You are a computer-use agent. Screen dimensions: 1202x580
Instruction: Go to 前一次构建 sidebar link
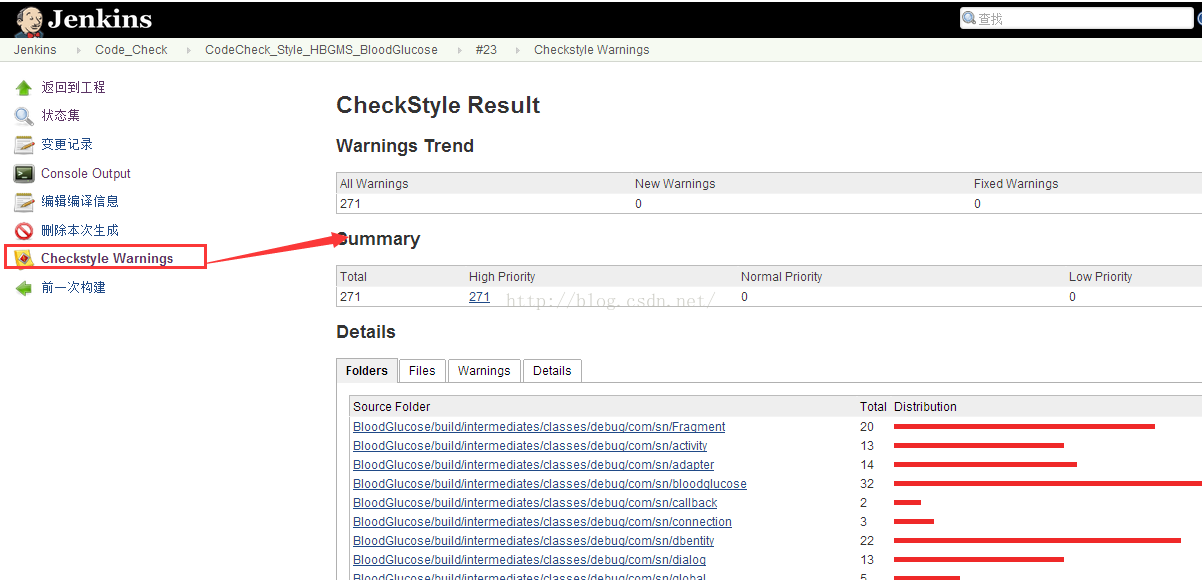(x=73, y=288)
